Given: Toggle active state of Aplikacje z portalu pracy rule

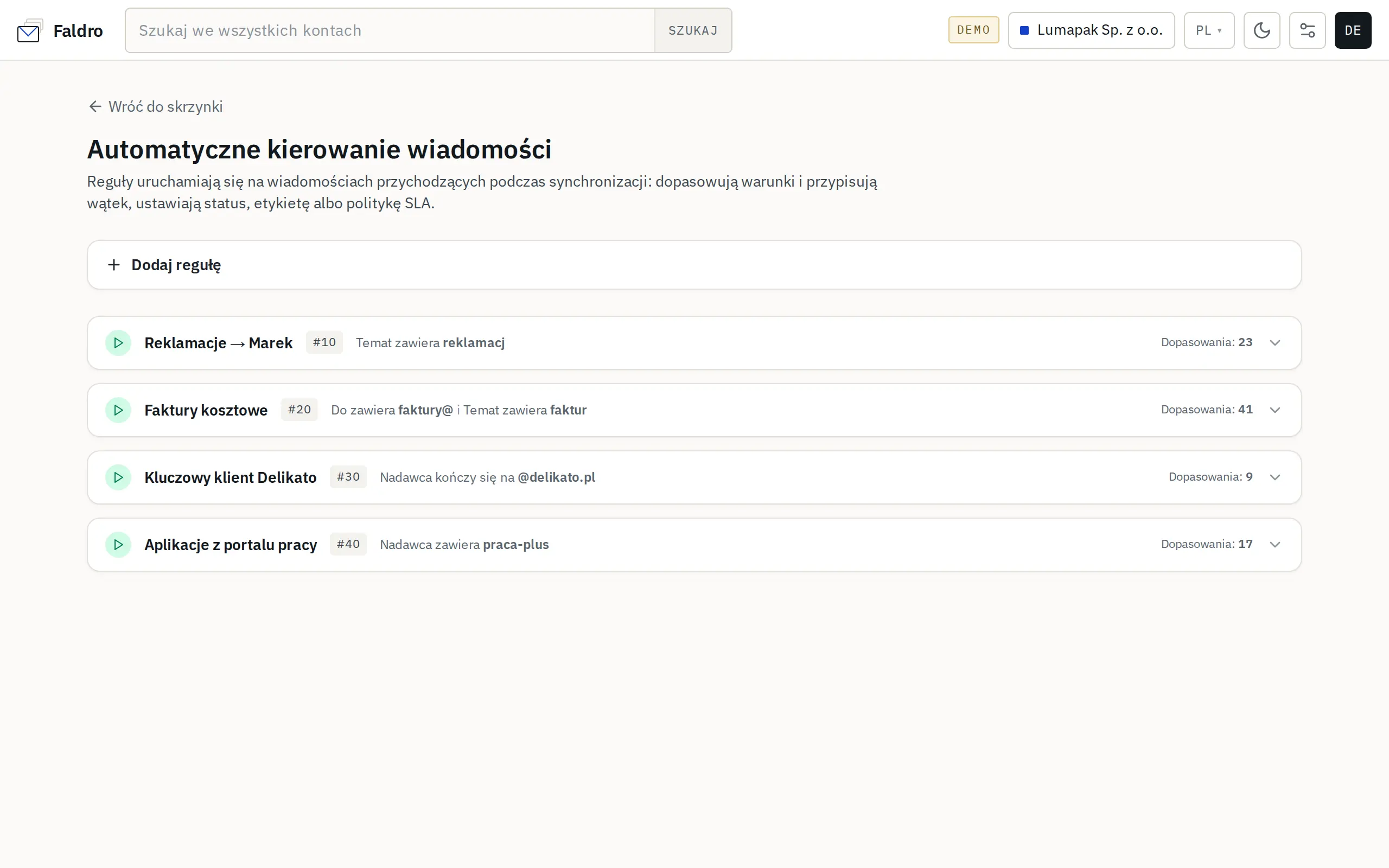Looking at the screenshot, I should pyautogui.click(x=118, y=544).
